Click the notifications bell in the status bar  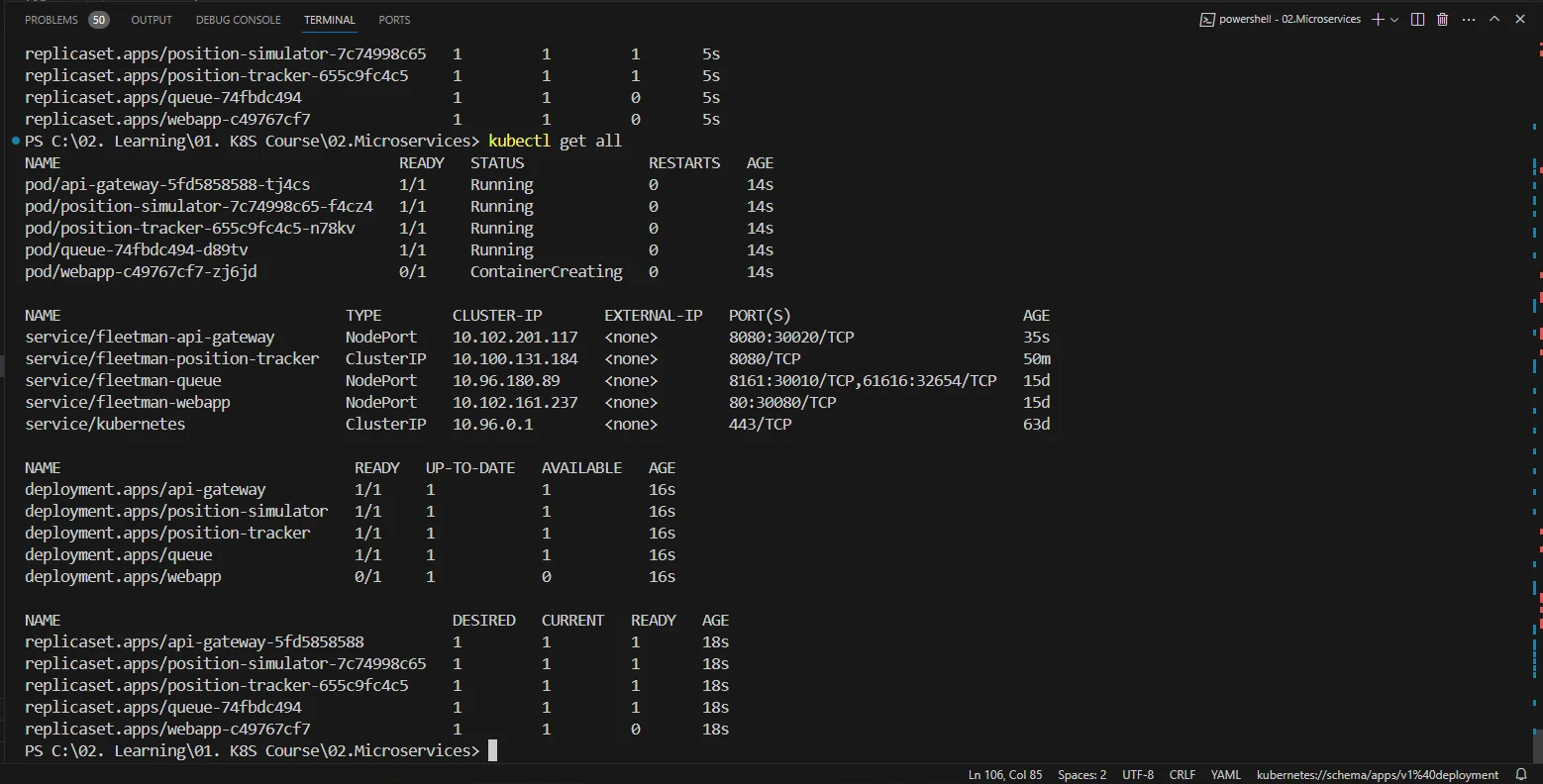coord(1522,775)
